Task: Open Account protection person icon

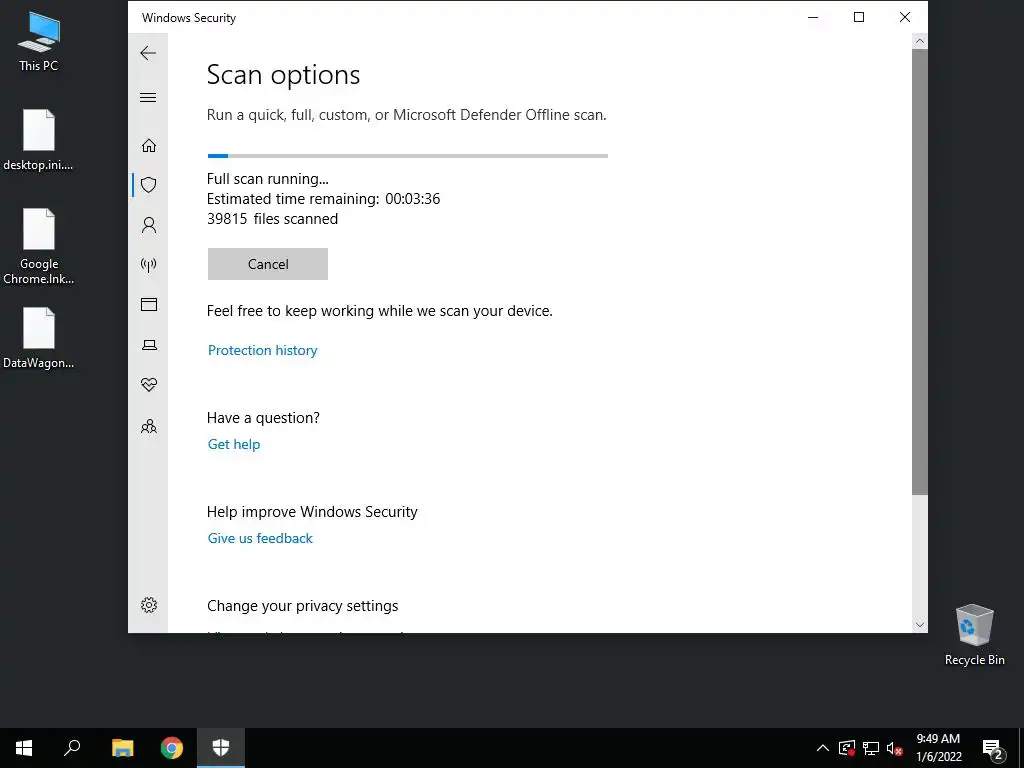Action: click(x=149, y=225)
